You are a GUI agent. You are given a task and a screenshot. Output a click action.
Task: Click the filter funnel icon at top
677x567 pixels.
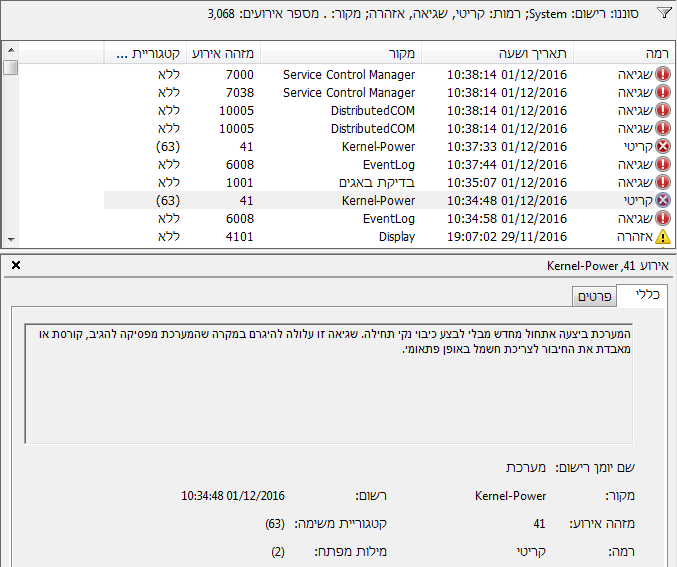click(x=664, y=13)
